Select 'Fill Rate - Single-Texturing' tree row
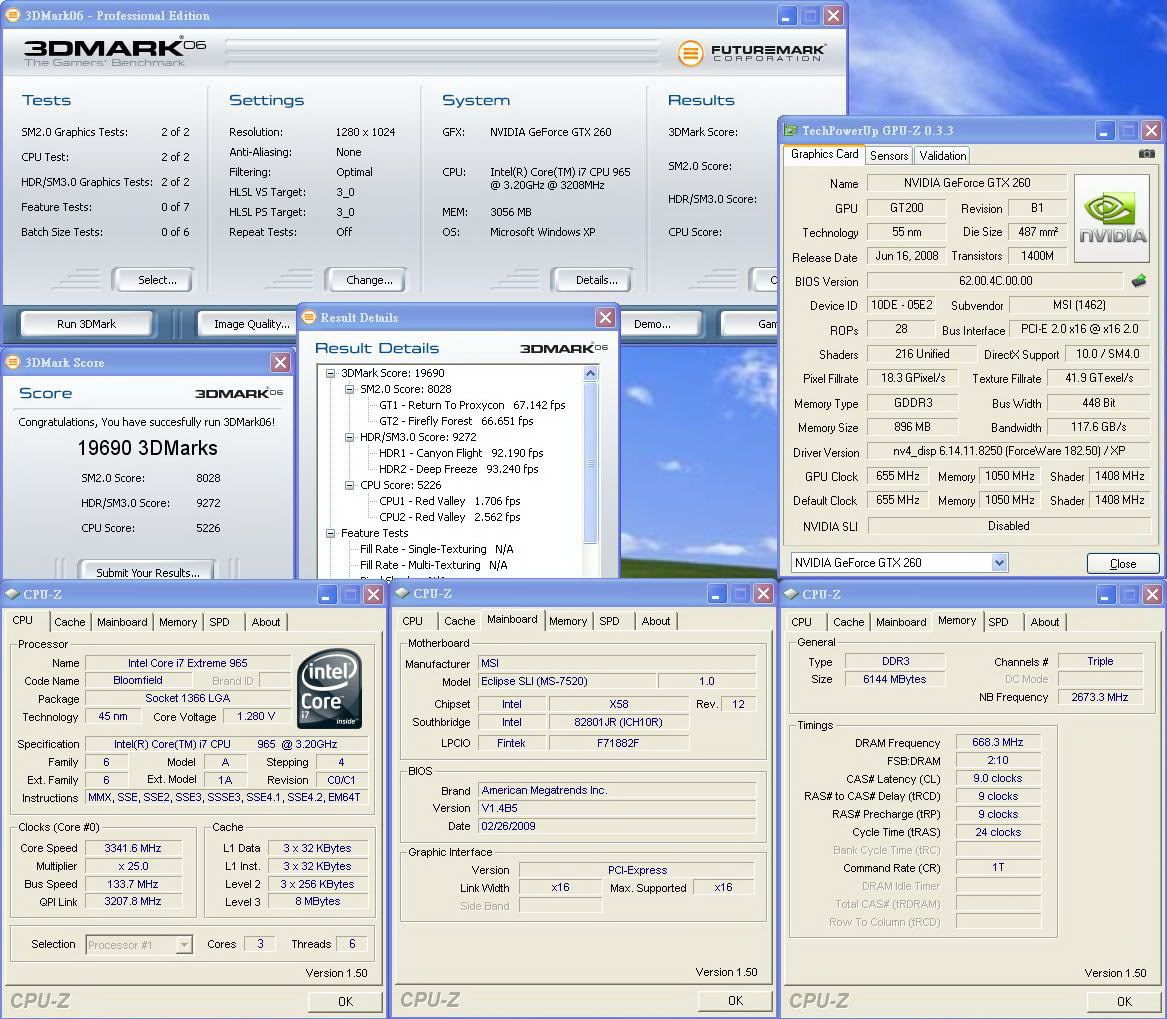The width and height of the screenshot is (1167, 1019). coord(436,549)
